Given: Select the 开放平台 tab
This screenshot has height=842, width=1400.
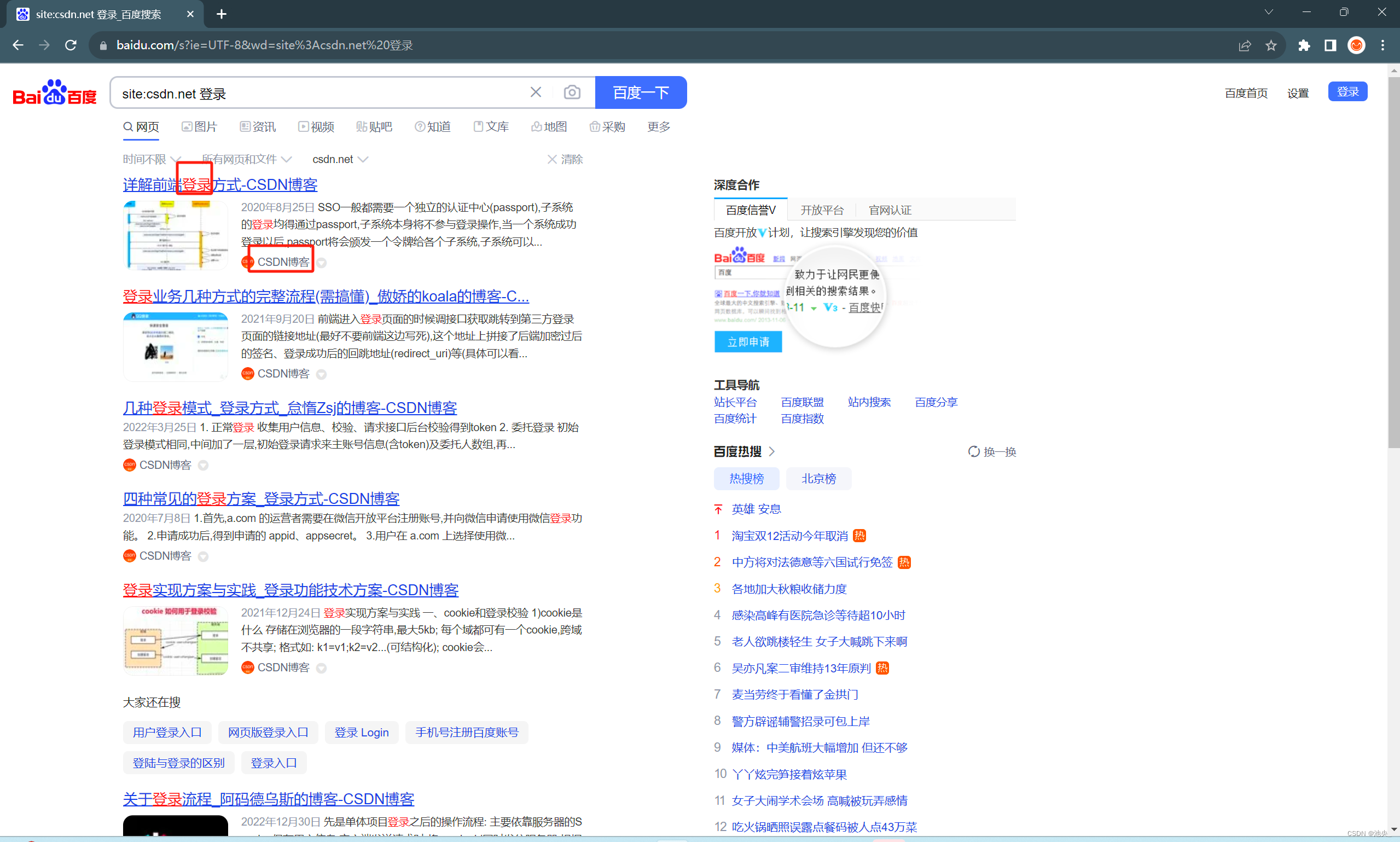Looking at the screenshot, I should point(822,211).
